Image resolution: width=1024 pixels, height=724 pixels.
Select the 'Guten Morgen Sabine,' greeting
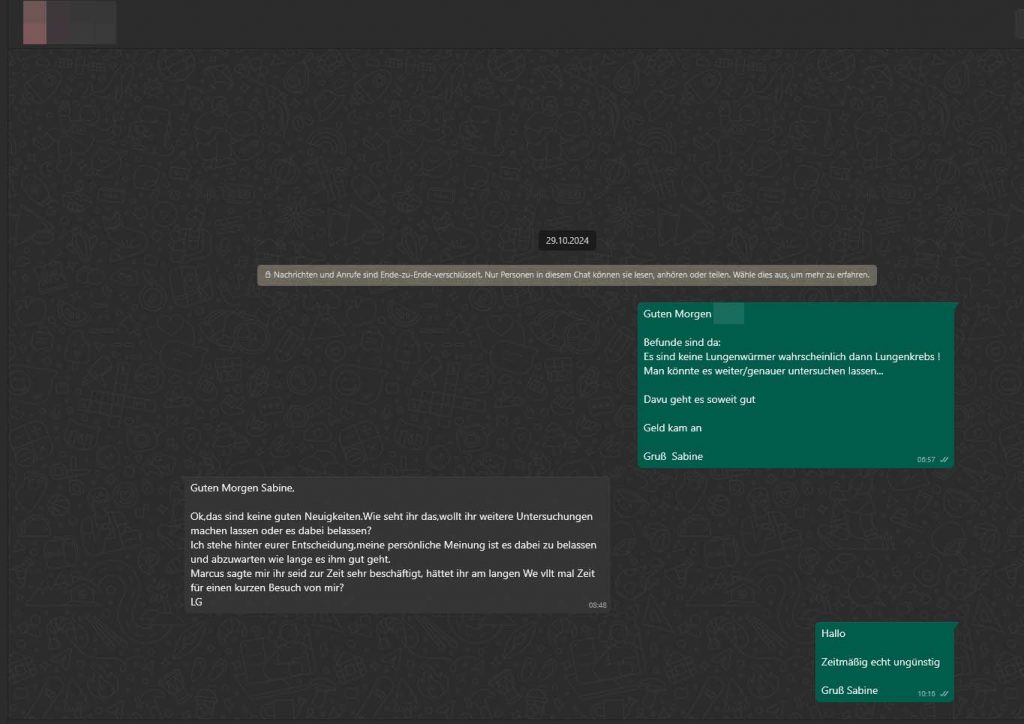(242, 488)
